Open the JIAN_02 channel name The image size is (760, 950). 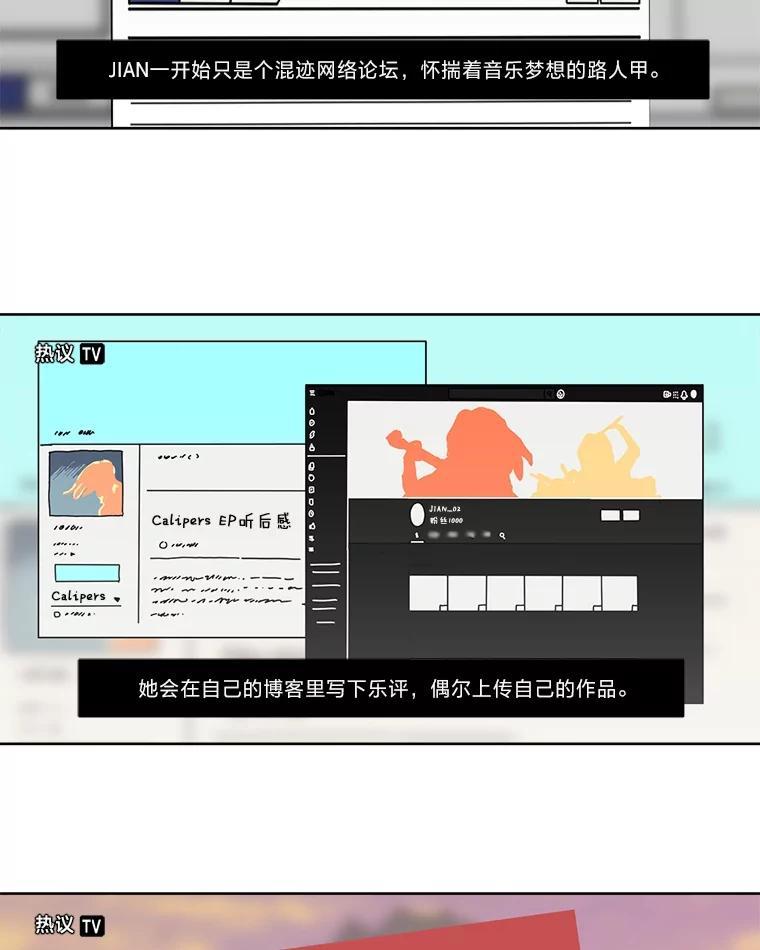point(445,509)
